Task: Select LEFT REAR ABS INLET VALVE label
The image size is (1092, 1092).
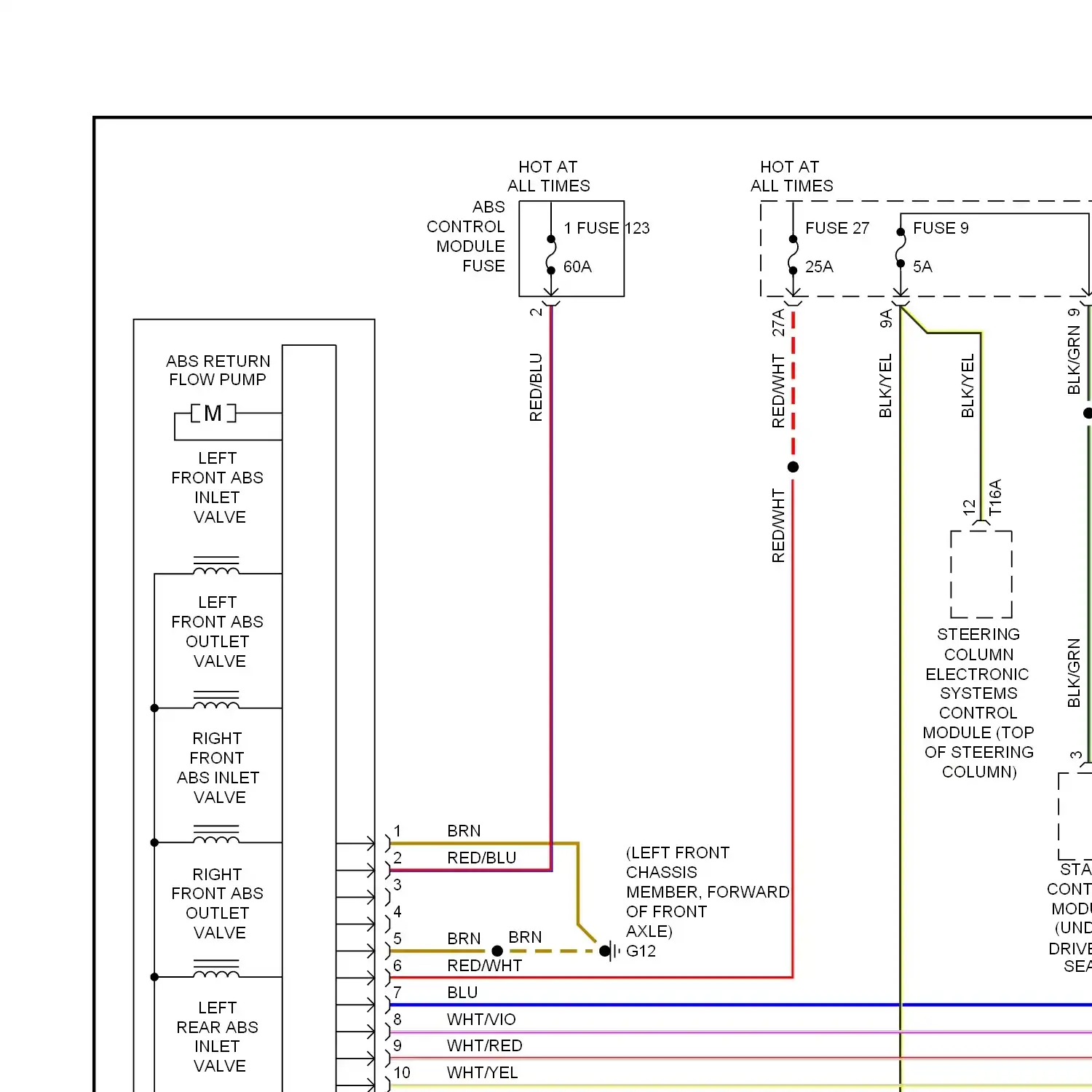Action: tap(217, 1037)
